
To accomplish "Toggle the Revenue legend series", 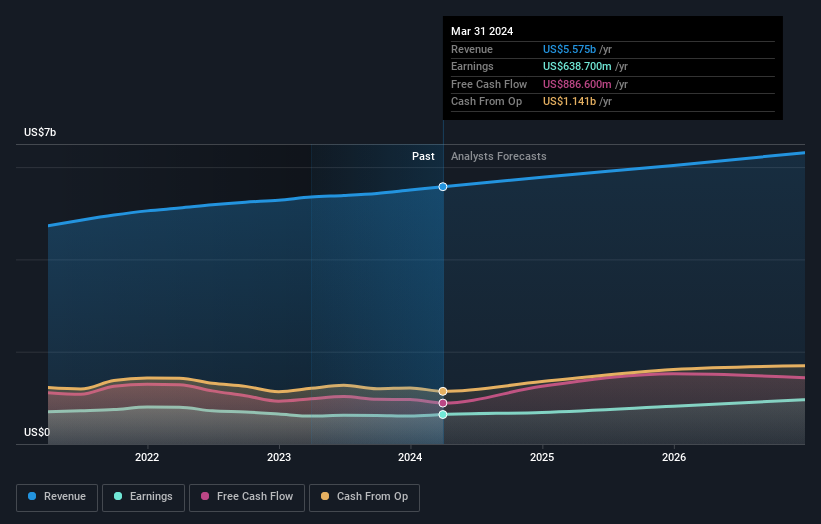I will (x=57, y=497).
